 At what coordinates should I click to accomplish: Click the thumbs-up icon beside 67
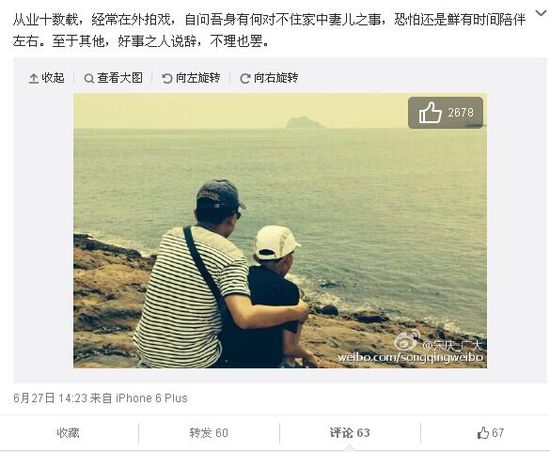[x=483, y=433]
